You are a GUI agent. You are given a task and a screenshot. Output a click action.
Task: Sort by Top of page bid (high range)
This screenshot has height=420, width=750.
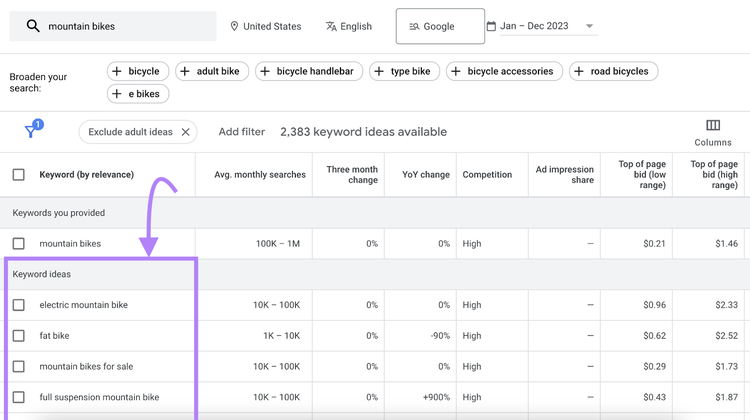click(x=714, y=175)
